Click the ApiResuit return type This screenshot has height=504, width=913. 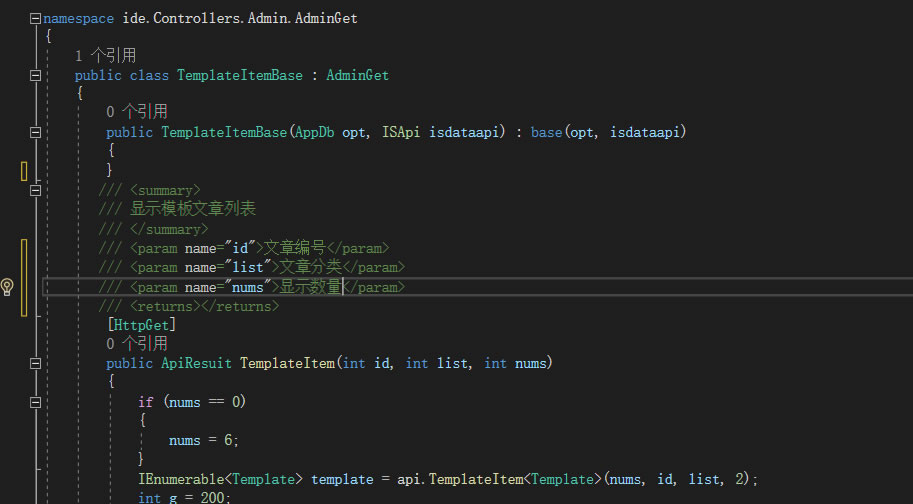tap(196, 364)
